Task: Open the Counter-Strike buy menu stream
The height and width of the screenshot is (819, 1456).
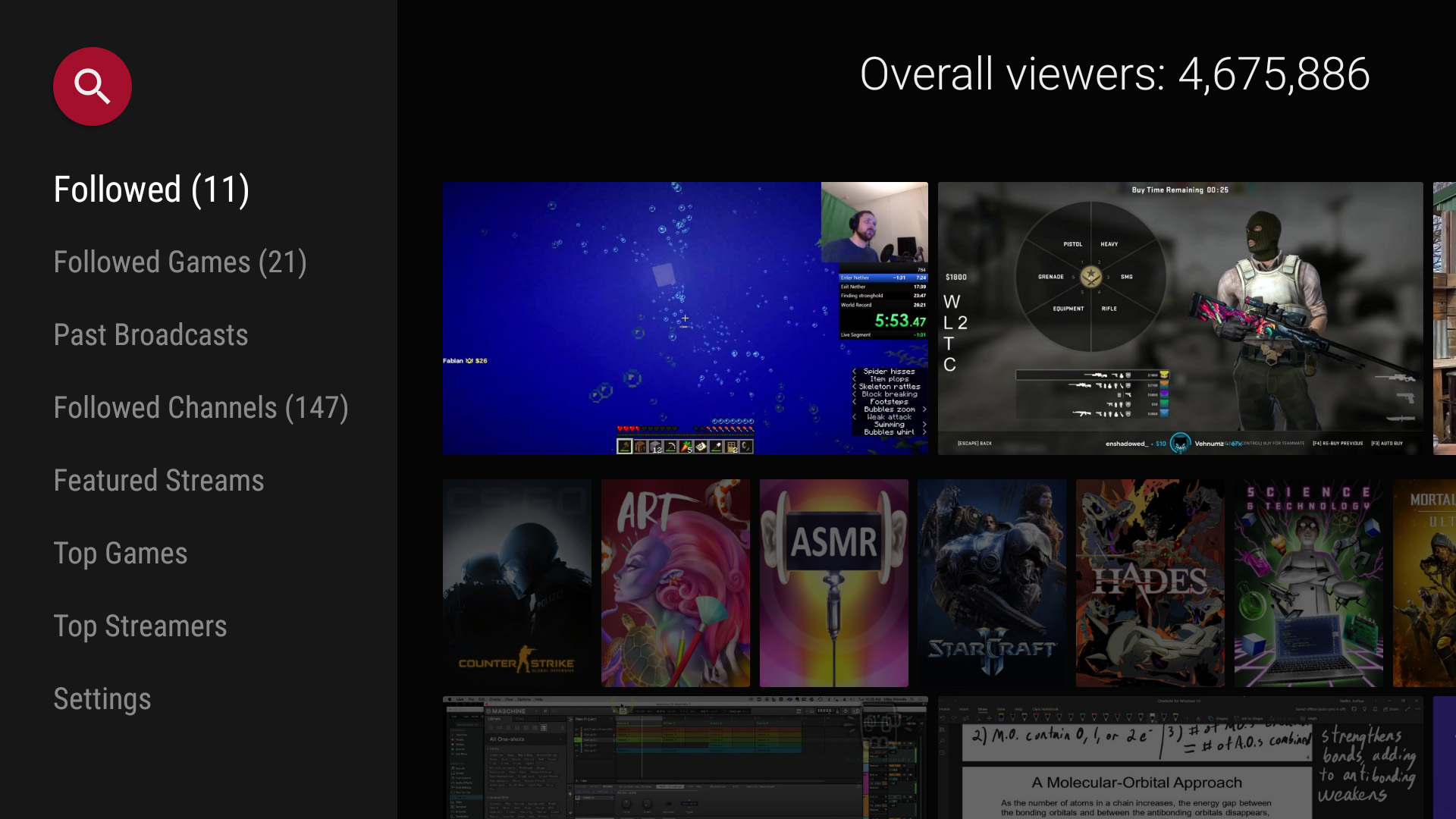Action: point(1180,318)
